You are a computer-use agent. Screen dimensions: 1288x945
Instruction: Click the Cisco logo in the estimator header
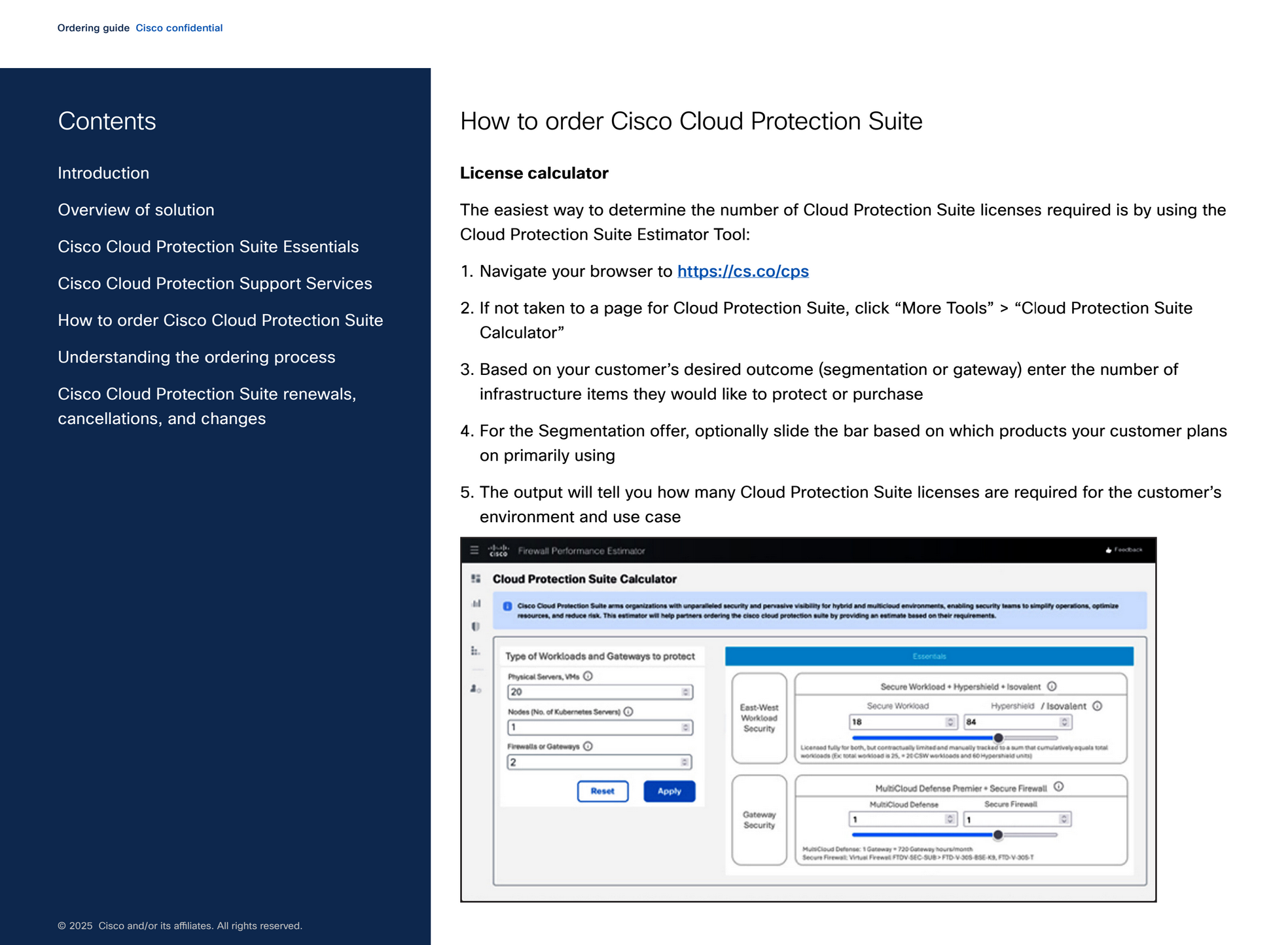point(499,550)
